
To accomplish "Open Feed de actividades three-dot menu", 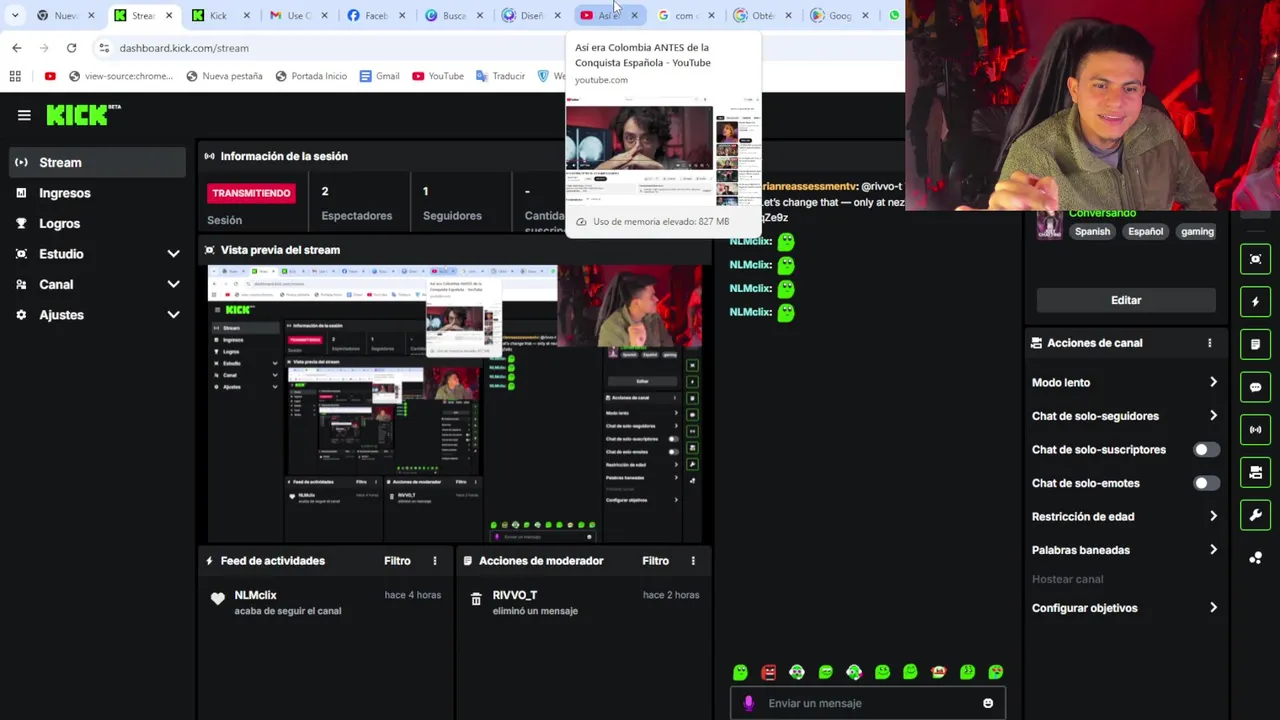I will click(434, 561).
